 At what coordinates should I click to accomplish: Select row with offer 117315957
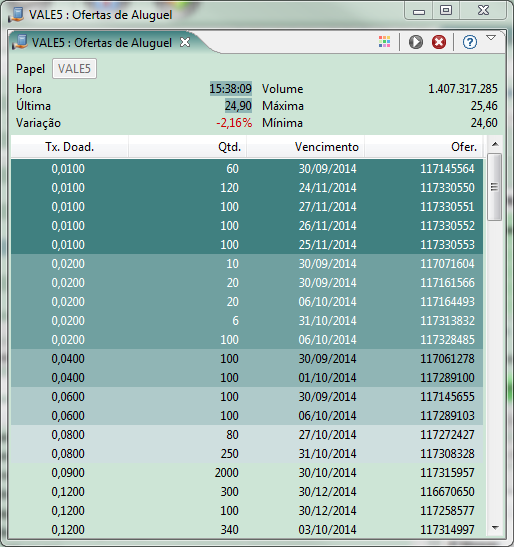click(247, 473)
